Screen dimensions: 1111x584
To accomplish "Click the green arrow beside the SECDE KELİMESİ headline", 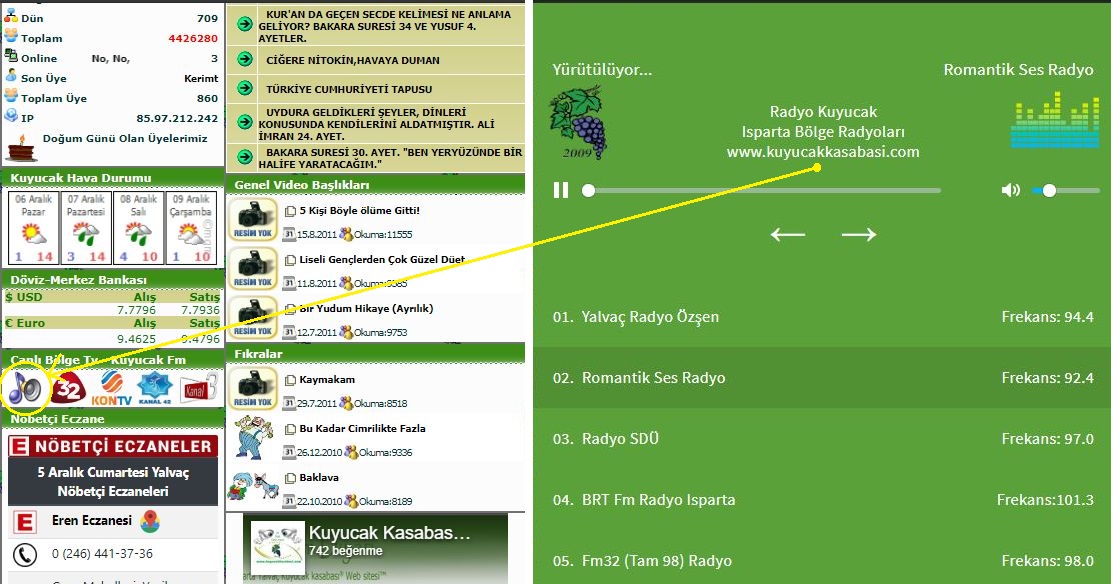I will (245, 24).
